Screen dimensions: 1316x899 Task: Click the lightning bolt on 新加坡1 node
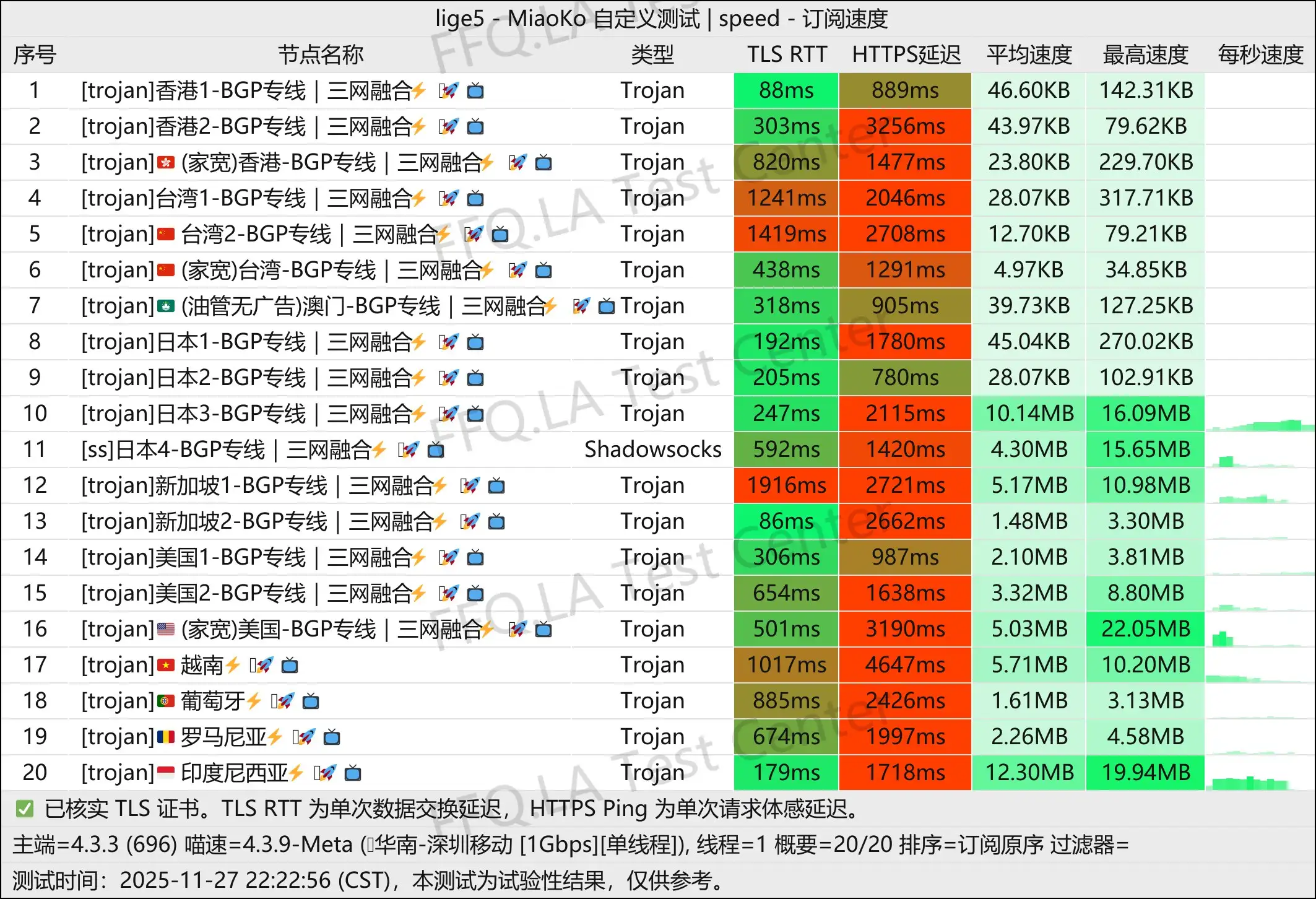coord(441,485)
